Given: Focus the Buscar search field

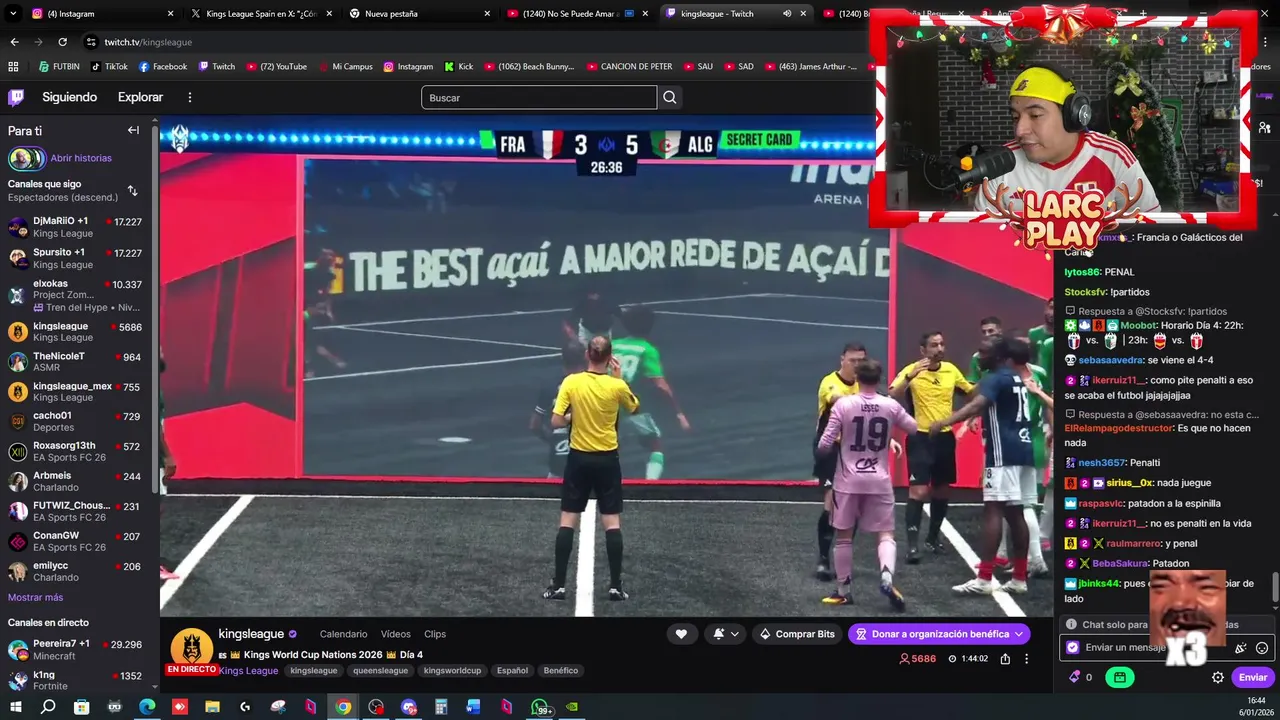Looking at the screenshot, I should click(x=539, y=97).
